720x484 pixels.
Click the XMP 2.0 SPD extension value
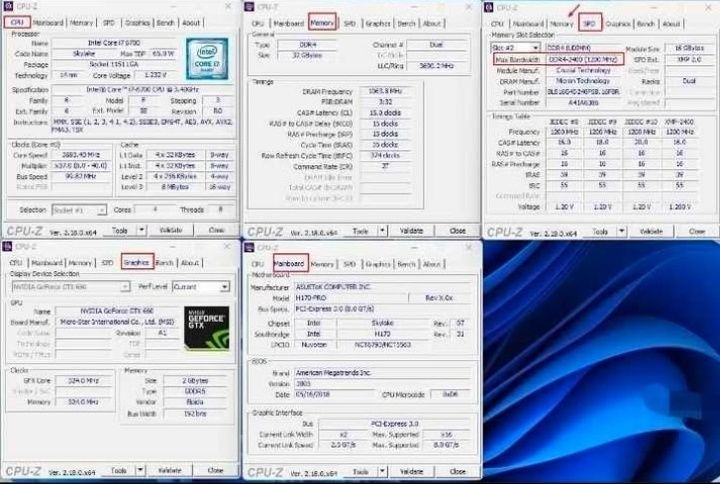point(689,60)
